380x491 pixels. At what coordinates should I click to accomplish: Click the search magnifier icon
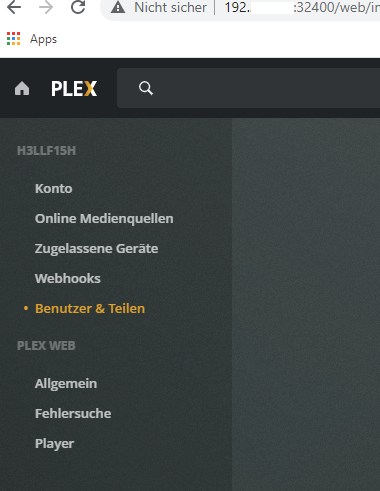coord(146,88)
